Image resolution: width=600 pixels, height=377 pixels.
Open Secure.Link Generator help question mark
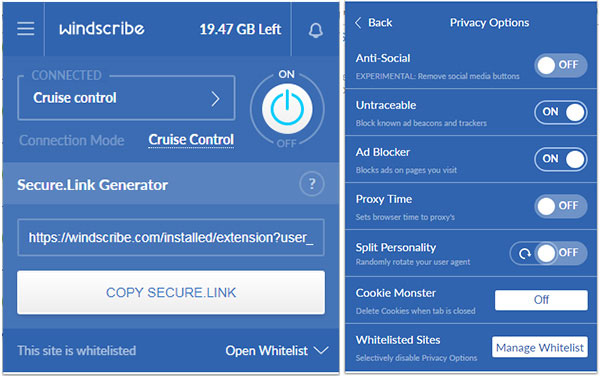coord(312,184)
